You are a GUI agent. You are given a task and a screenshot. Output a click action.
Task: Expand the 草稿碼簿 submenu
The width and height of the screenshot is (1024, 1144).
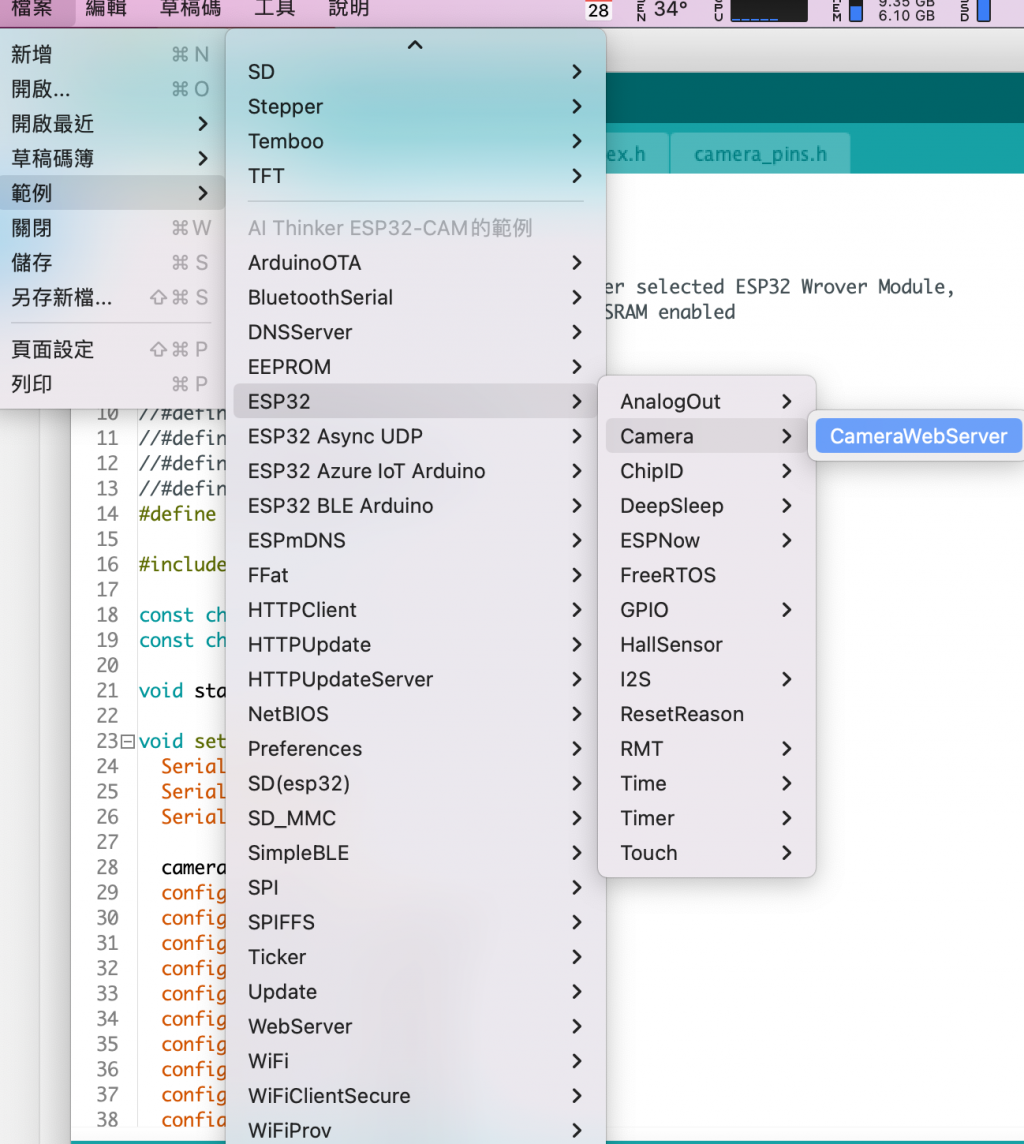(112, 158)
